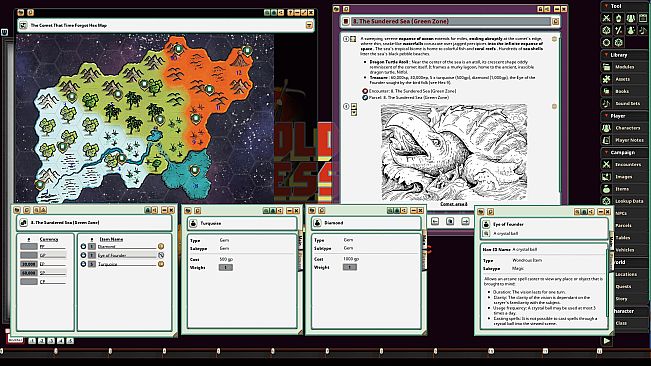This screenshot has height=366, width=651.
Task: Open the Encounter: 8. The Sundered Sea link
Action: pyautogui.click(x=413, y=91)
